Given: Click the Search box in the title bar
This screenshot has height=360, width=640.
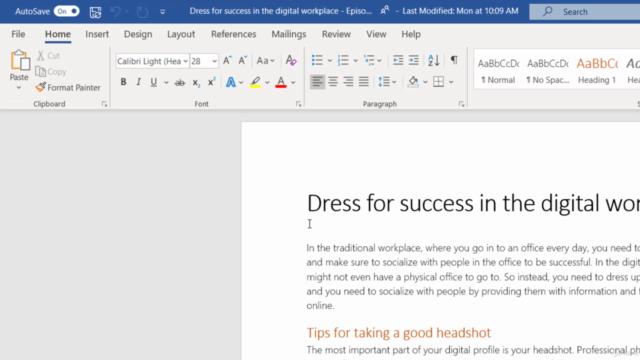Looking at the screenshot, I should tap(584, 12).
